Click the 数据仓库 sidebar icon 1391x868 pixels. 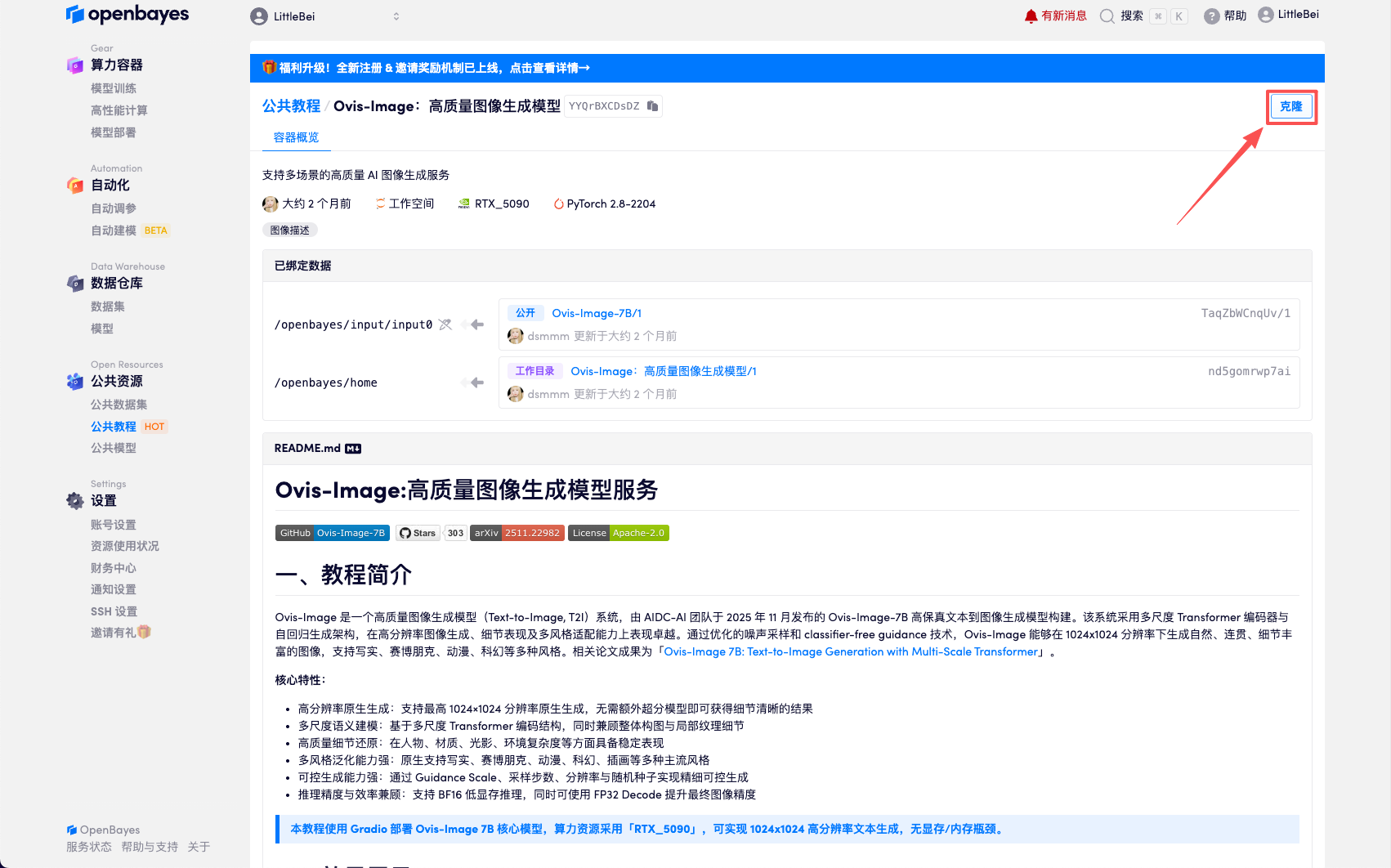tap(75, 284)
